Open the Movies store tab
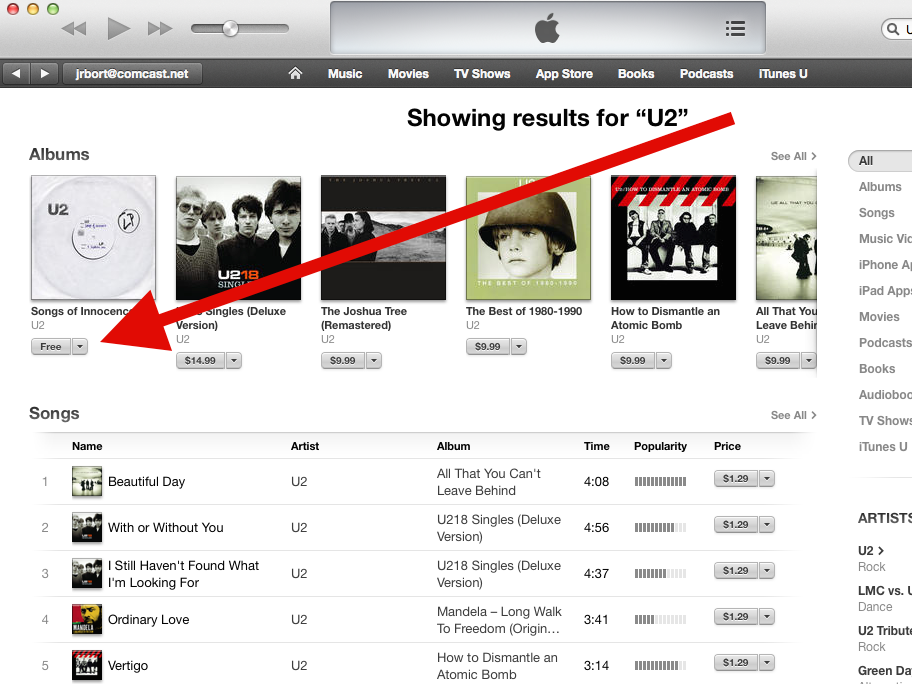Screen dimensions: 912x684 (x=408, y=74)
